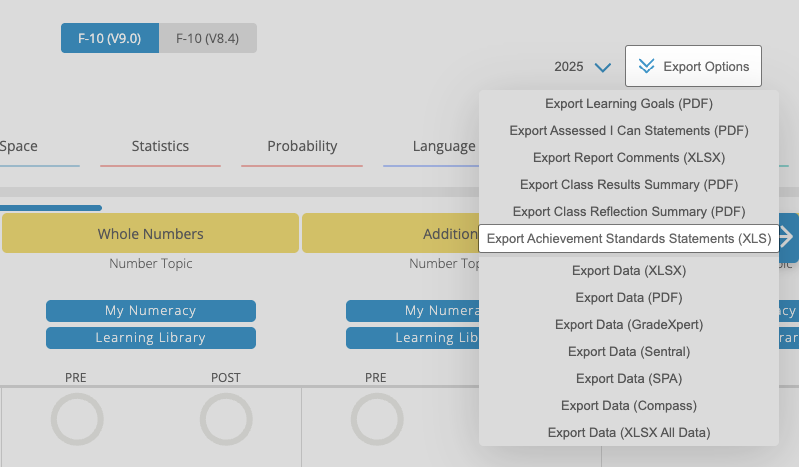Image resolution: width=799 pixels, height=467 pixels.
Task: Choose Export Class Results Summary (PDF)
Action: pos(629,185)
